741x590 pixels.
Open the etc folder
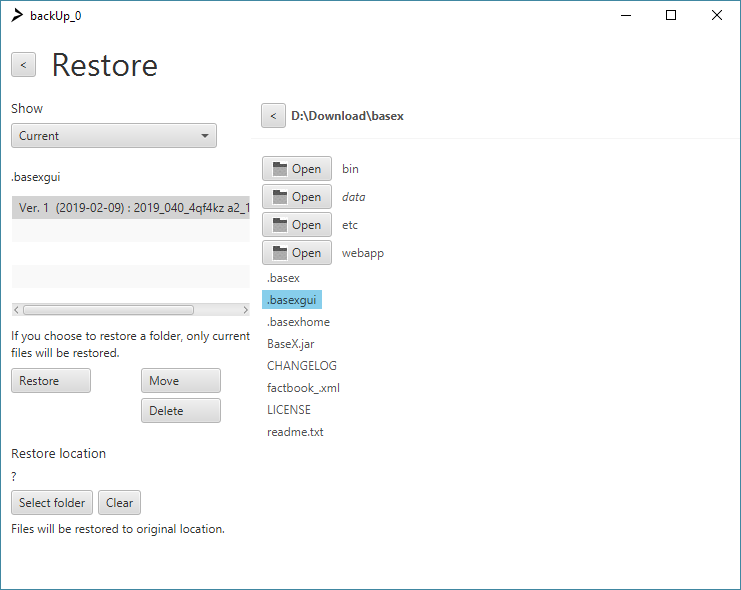point(297,225)
